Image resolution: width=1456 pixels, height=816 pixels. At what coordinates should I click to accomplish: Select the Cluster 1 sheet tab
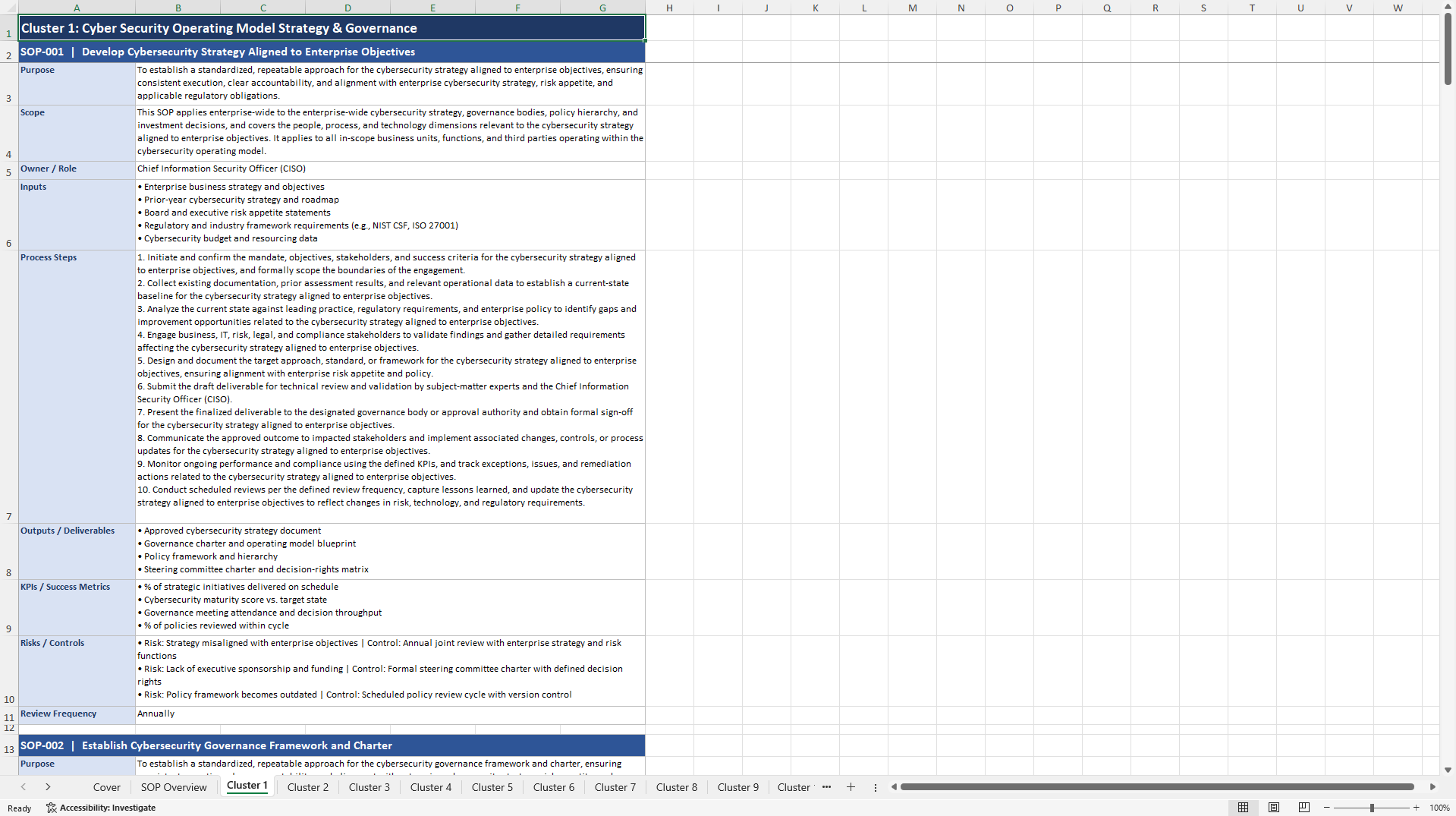coord(247,786)
